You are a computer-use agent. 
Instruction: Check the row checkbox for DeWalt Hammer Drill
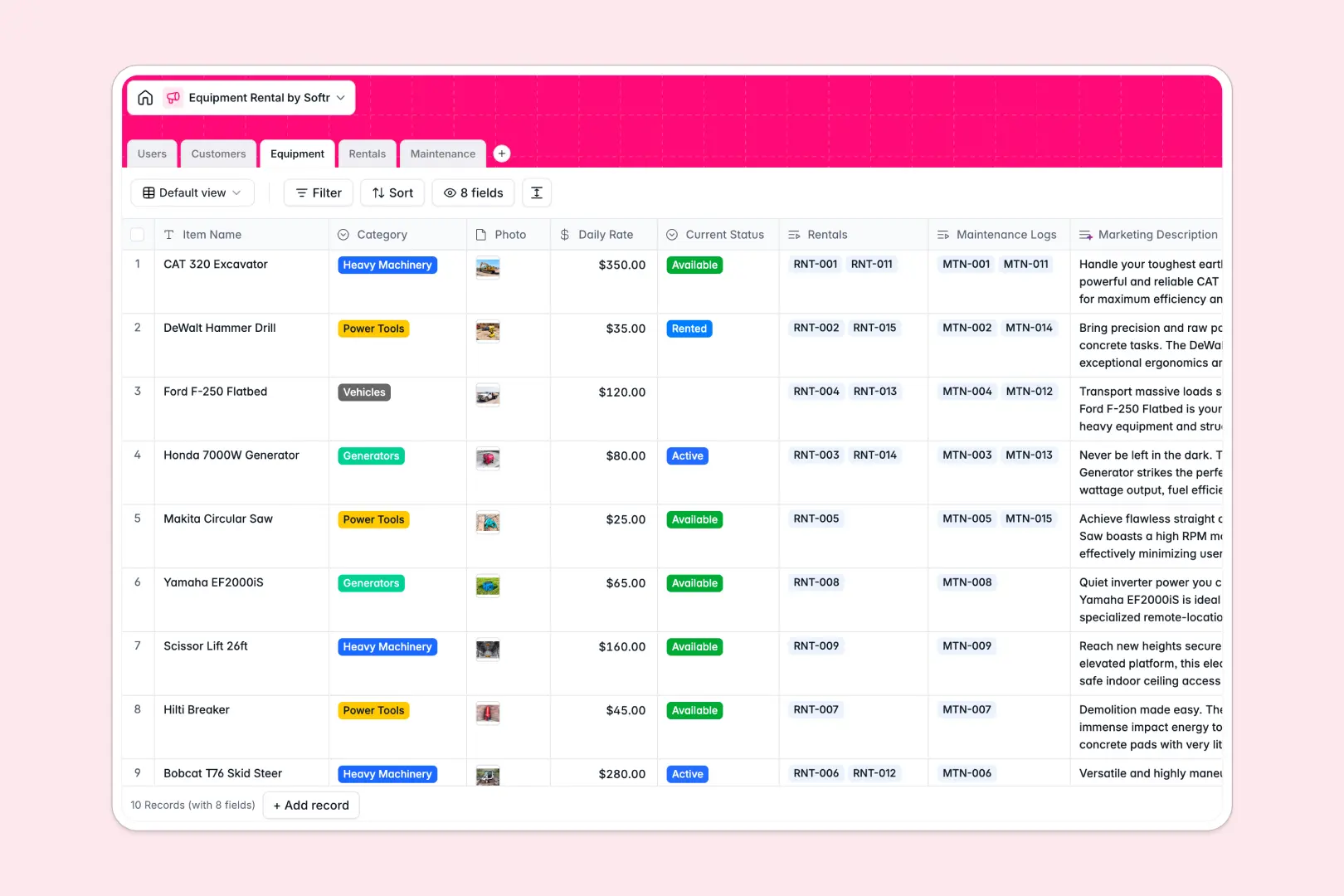138,328
